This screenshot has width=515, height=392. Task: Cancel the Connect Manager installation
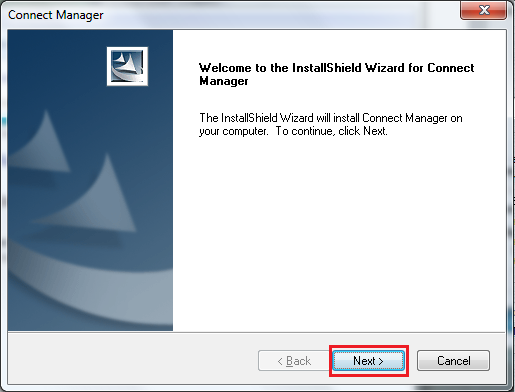[x=453, y=361]
